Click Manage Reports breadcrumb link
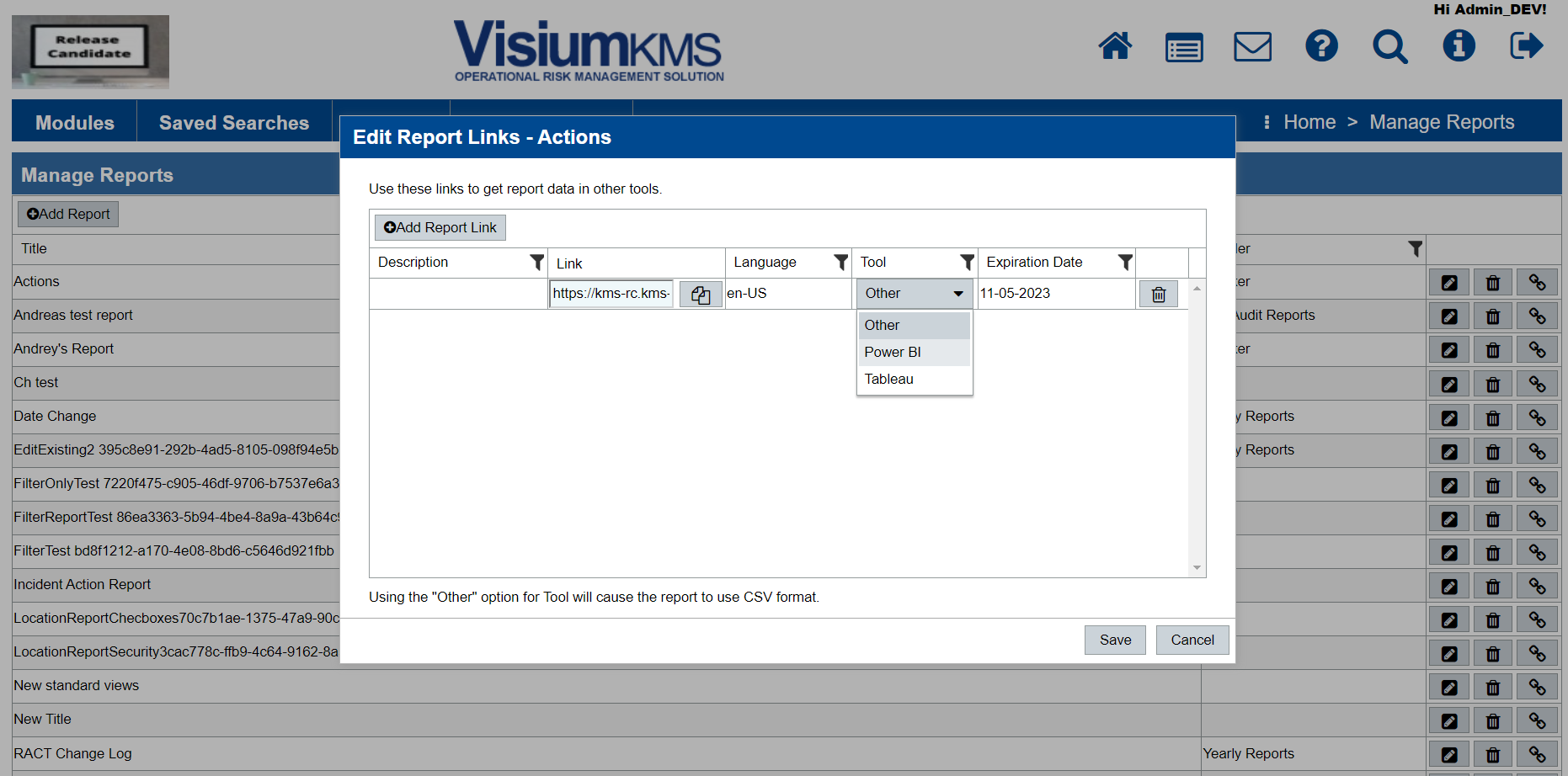 1442,122
